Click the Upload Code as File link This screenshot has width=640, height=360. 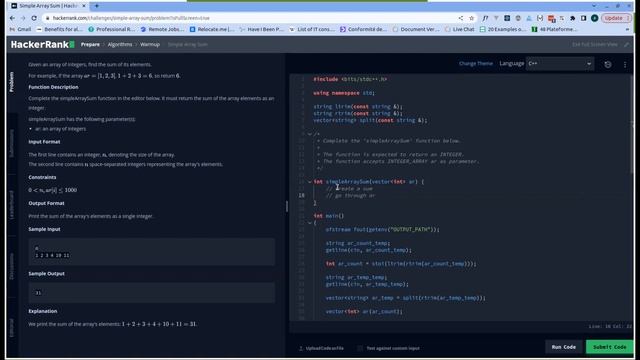pyautogui.click(x=324, y=348)
